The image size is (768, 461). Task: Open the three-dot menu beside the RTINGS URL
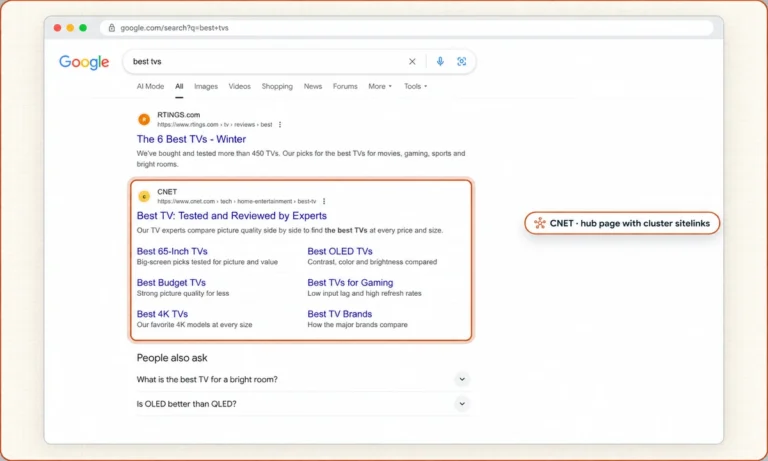click(x=280, y=124)
